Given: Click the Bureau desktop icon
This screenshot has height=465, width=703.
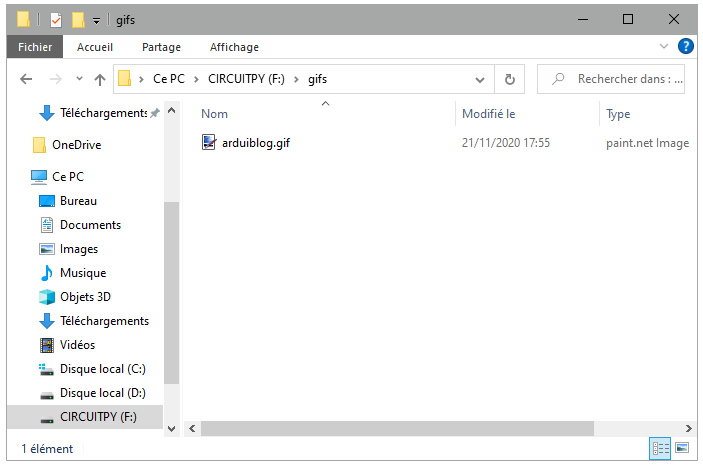Looking at the screenshot, I should 47,201.
